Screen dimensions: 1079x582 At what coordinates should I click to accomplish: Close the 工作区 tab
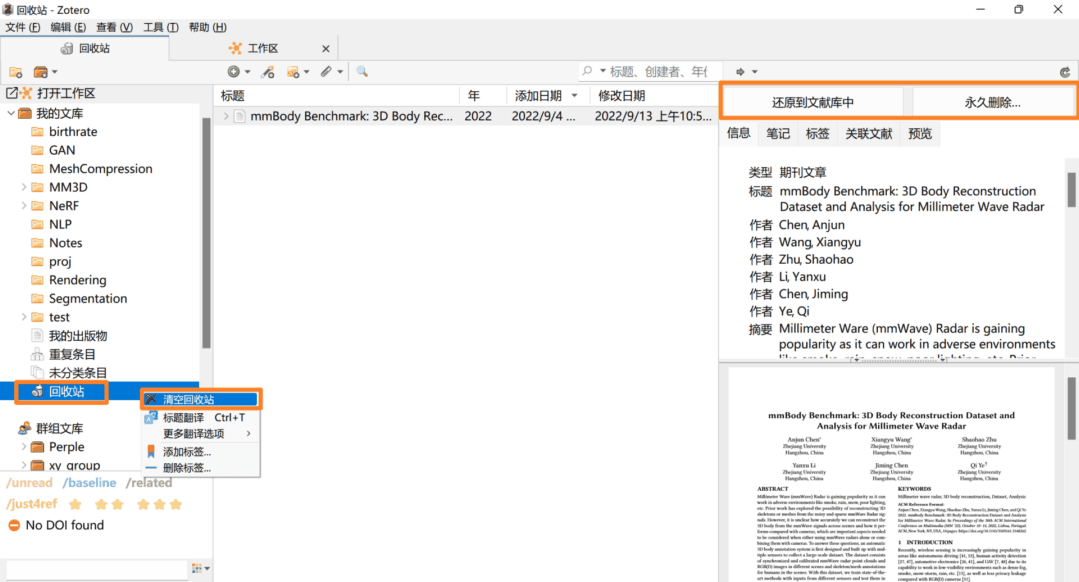pos(326,48)
